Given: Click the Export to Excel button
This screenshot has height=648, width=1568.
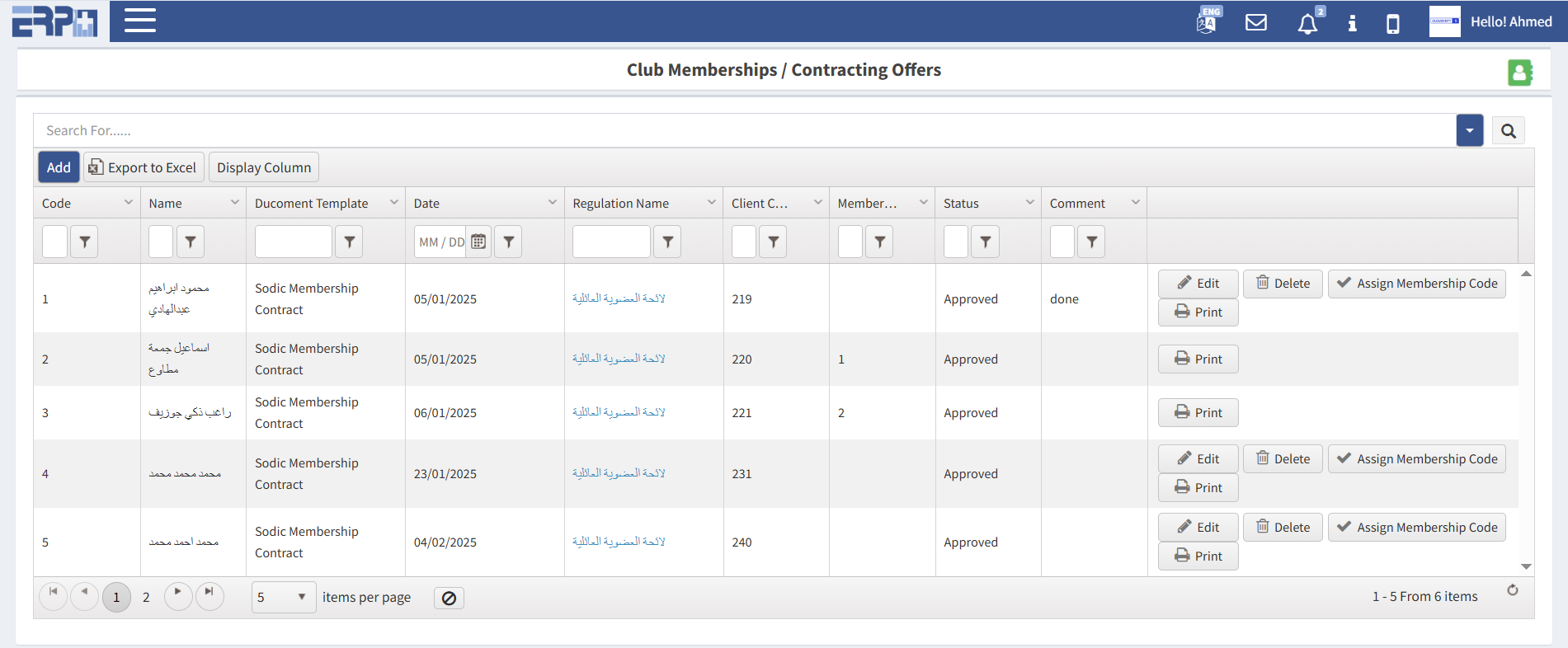Looking at the screenshot, I should (x=143, y=167).
